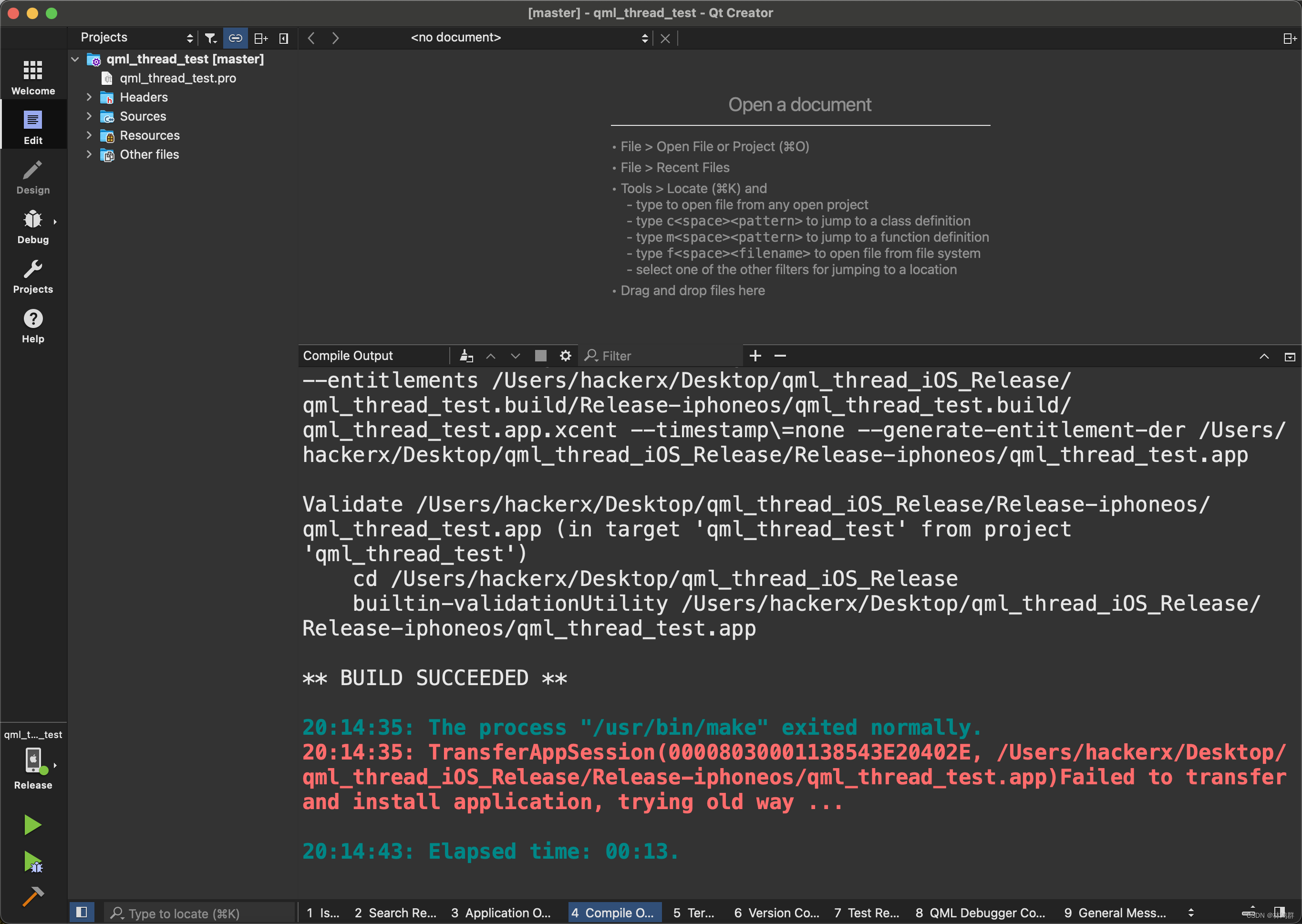This screenshot has width=1302, height=924.
Task: Open the Design mode
Action: click(33, 176)
